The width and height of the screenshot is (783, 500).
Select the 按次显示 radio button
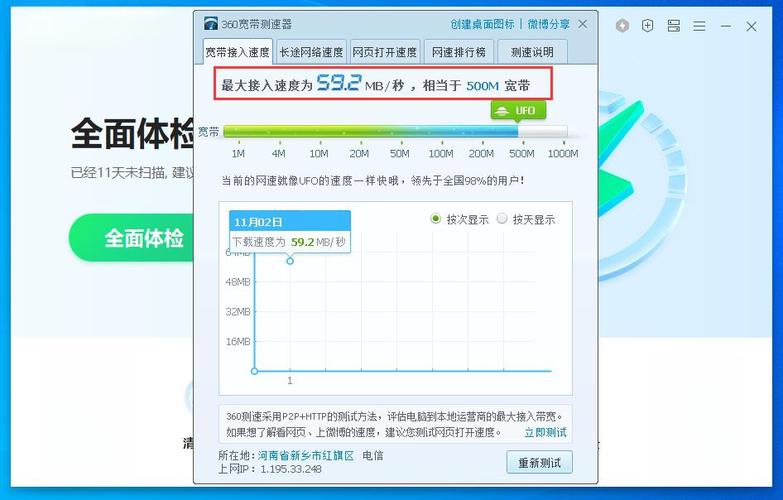point(435,219)
